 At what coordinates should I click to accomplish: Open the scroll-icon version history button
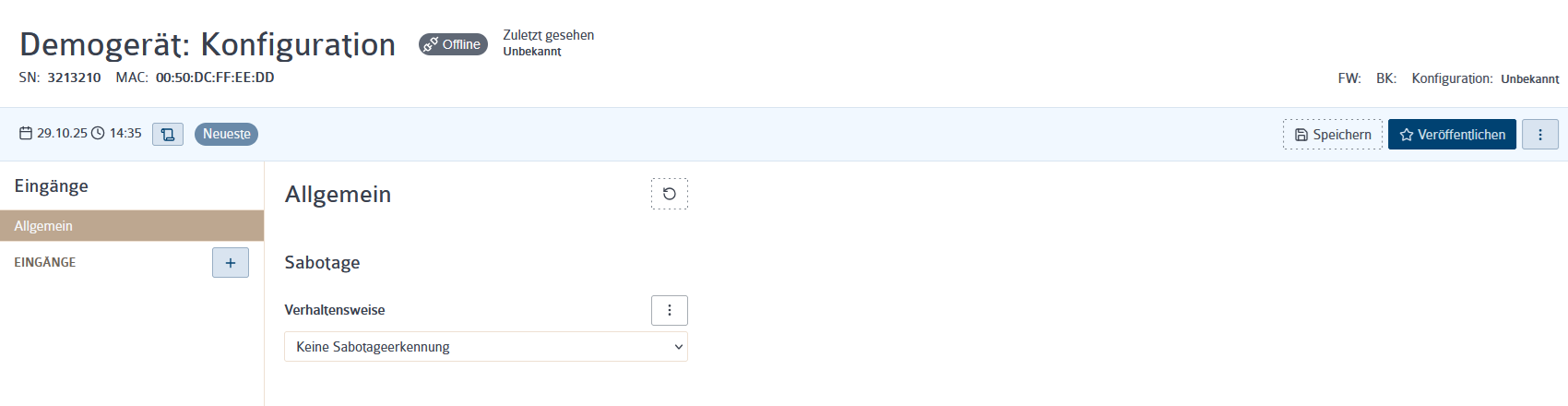(168, 135)
